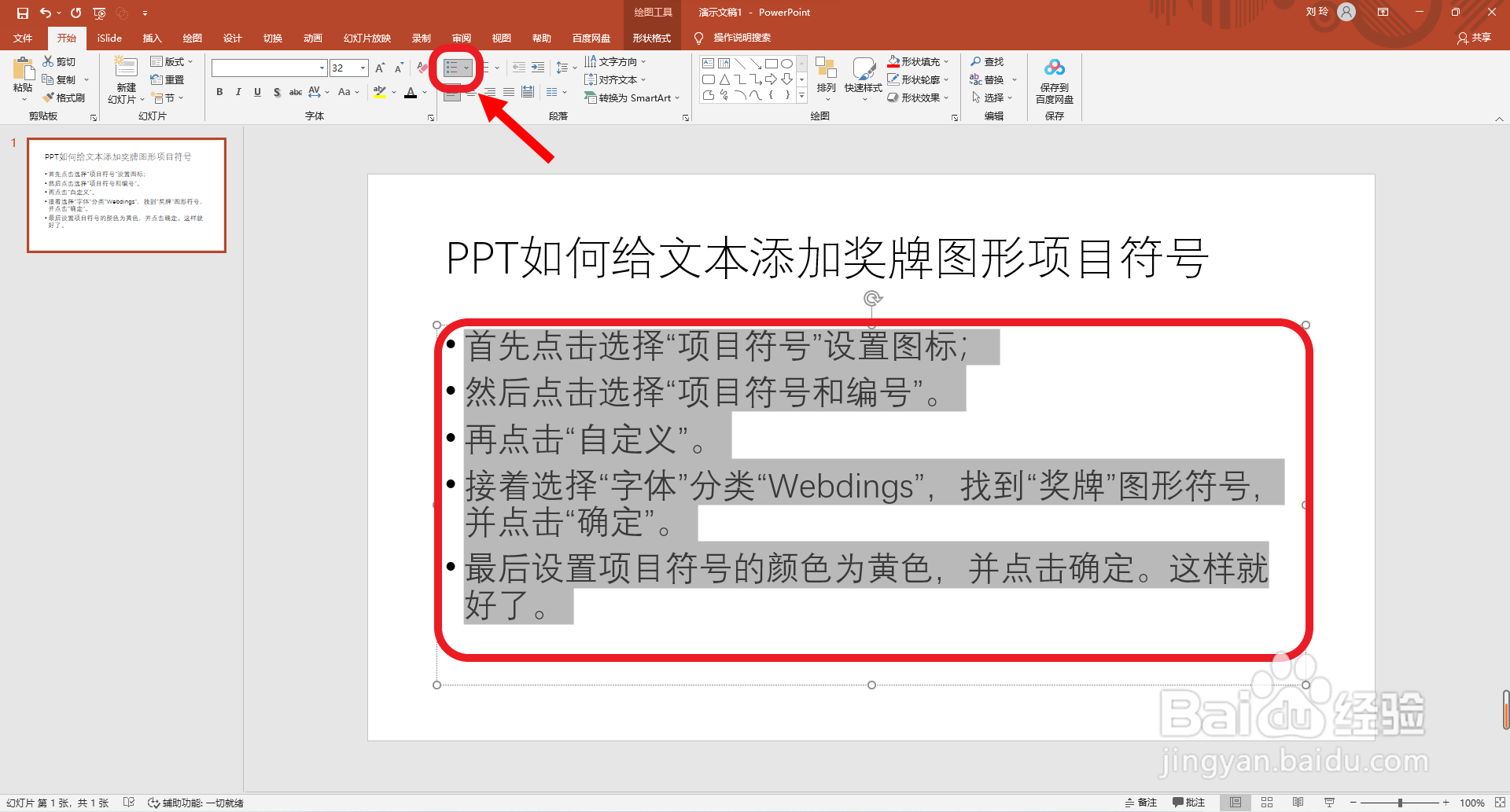Toggle Underline formatting
The width and height of the screenshot is (1510, 812).
pos(257,92)
